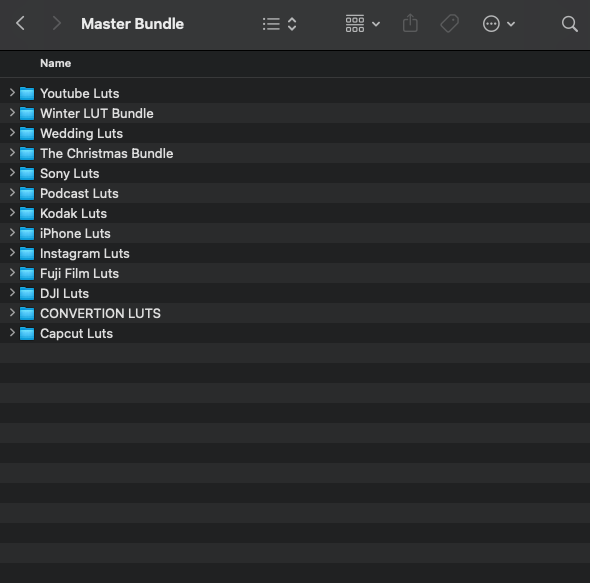Click the 'DJI Luts' name text
Viewport: 590px width, 583px height.
pos(64,294)
